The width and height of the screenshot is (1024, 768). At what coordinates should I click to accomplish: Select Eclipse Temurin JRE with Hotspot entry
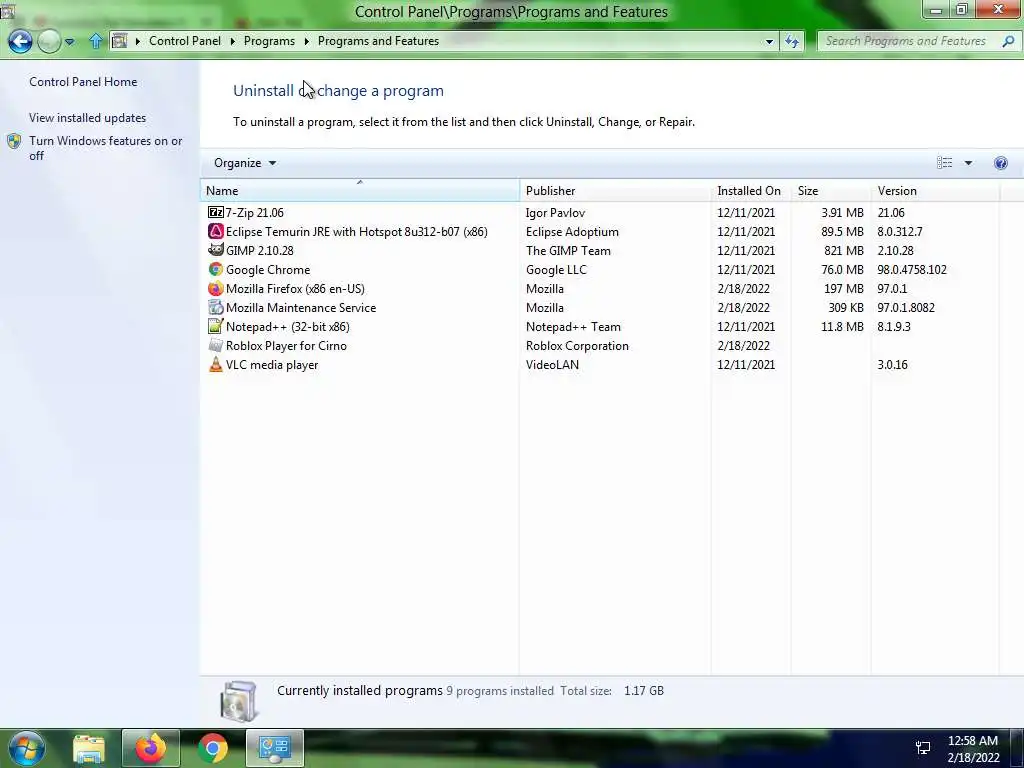pyautogui.click(x=357, y=232)
